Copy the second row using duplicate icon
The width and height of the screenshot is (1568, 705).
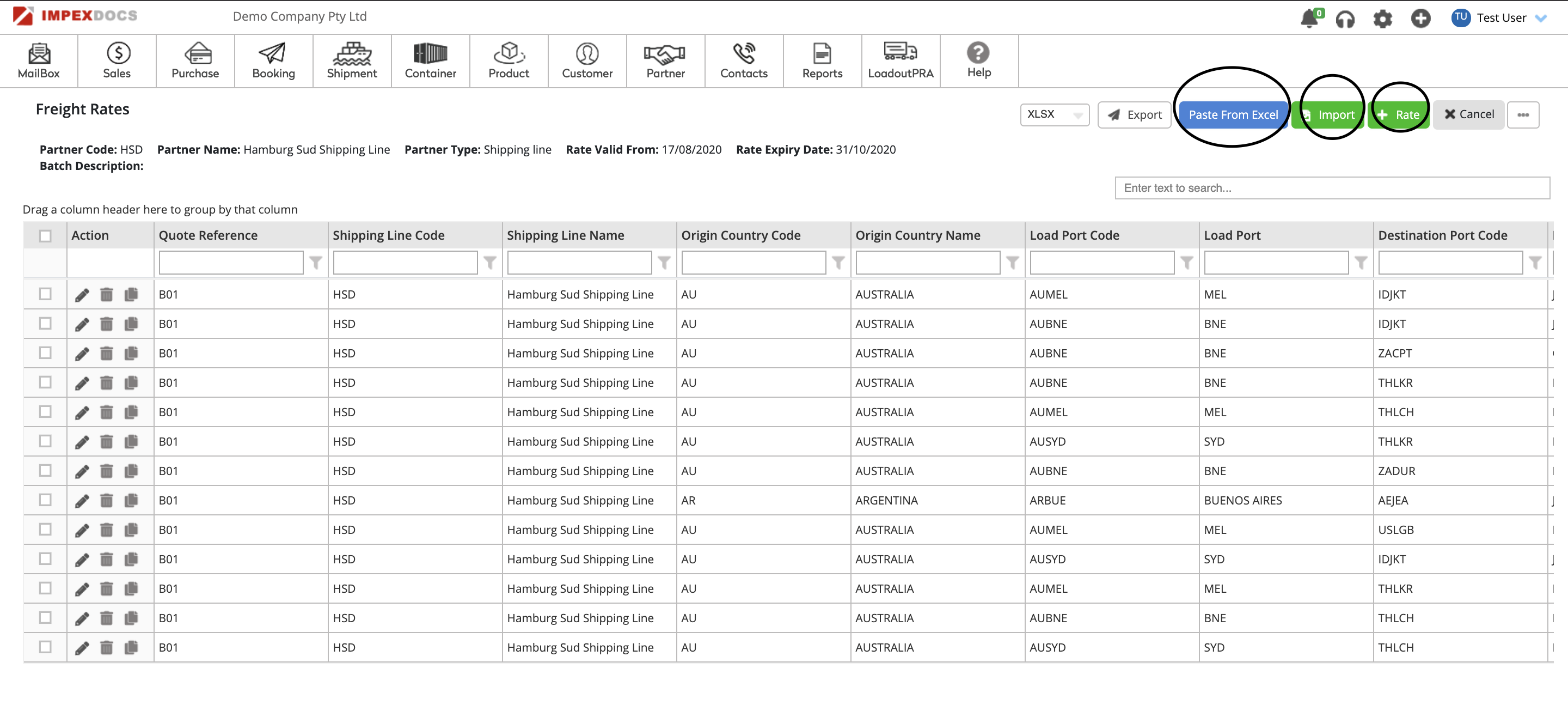click(x=131, y=324)
